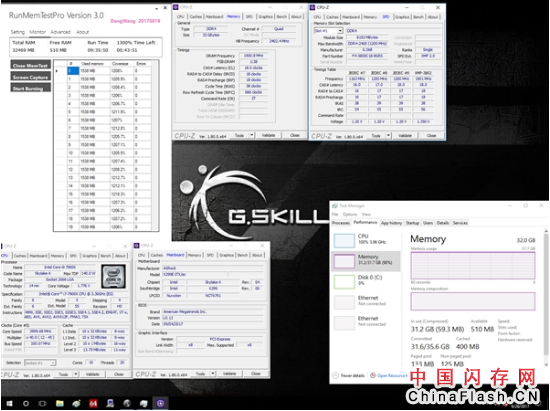
Task: Click the Cortana circle on the taskbar
Action: point(26,404)
